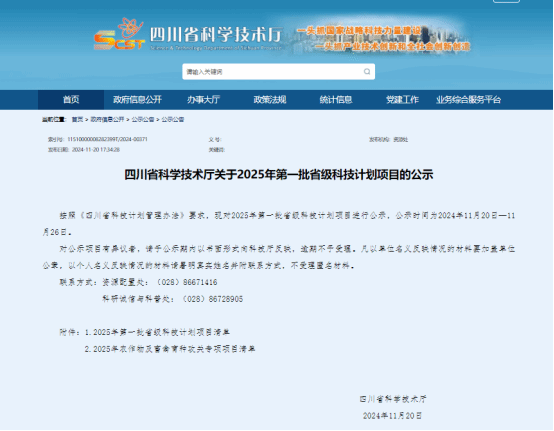Open the 办事大厅 menu item

tap(204, 100)
